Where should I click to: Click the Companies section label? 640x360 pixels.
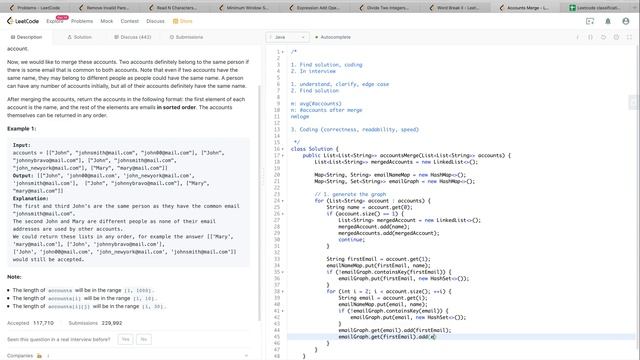[x=20, y=356]
